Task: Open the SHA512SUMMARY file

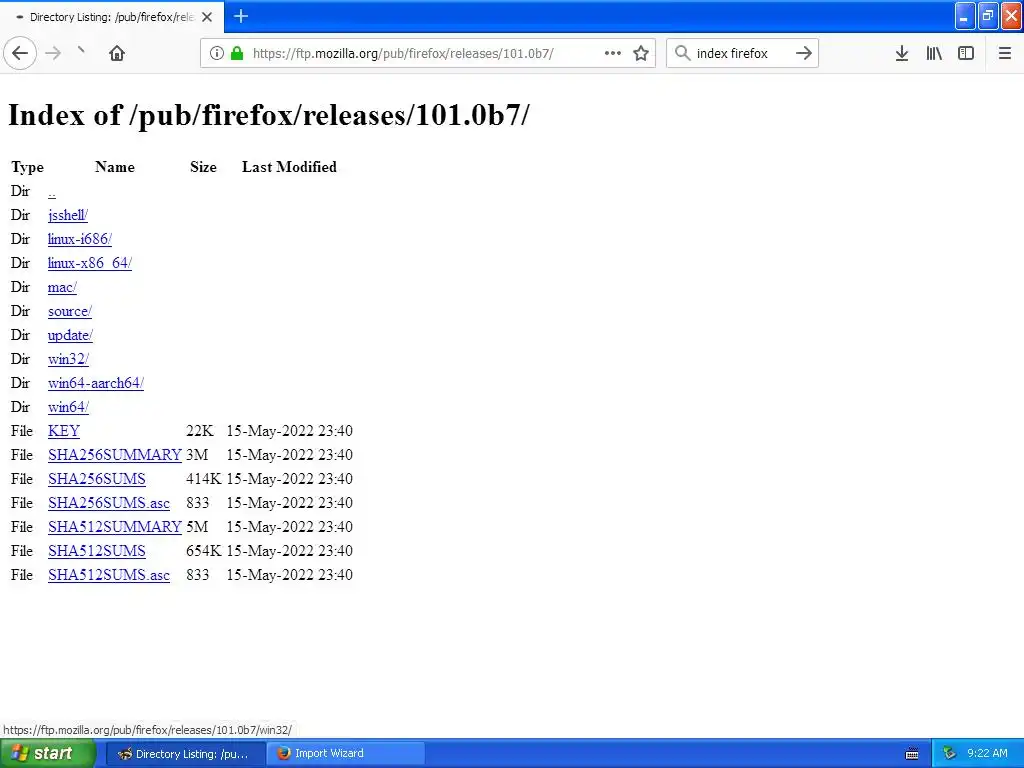Action: coord(114,527)
